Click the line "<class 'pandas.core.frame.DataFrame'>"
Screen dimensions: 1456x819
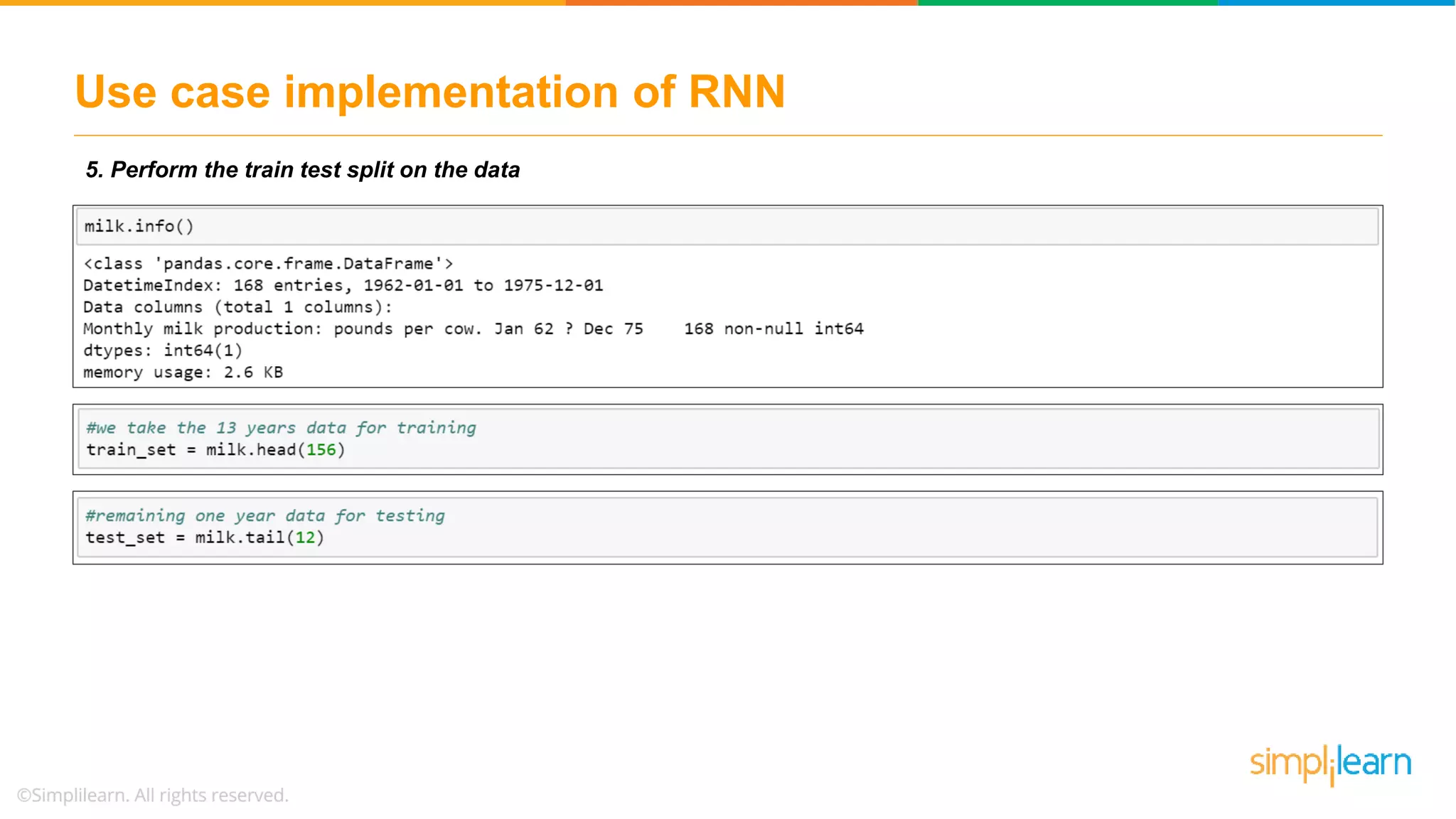268,264
